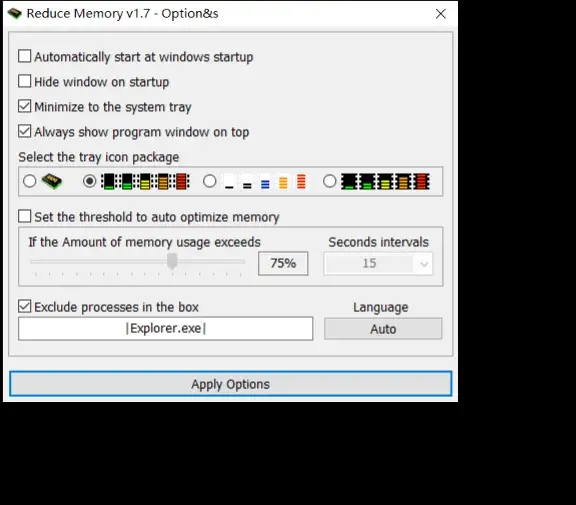
Task: Disable Always show program window on top
Action: [25, 131]
